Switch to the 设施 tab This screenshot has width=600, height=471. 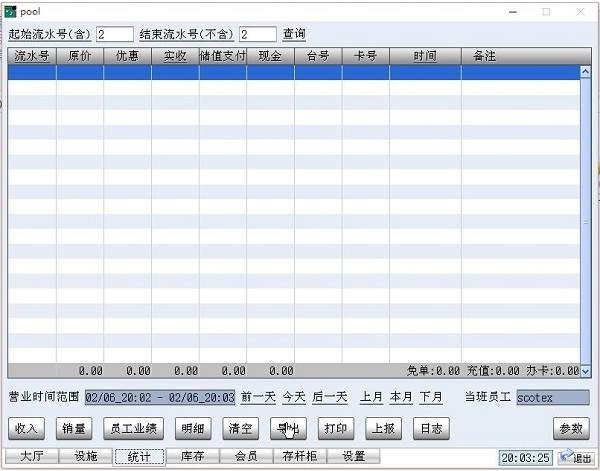pyautogui.click(x=86, y=456)
